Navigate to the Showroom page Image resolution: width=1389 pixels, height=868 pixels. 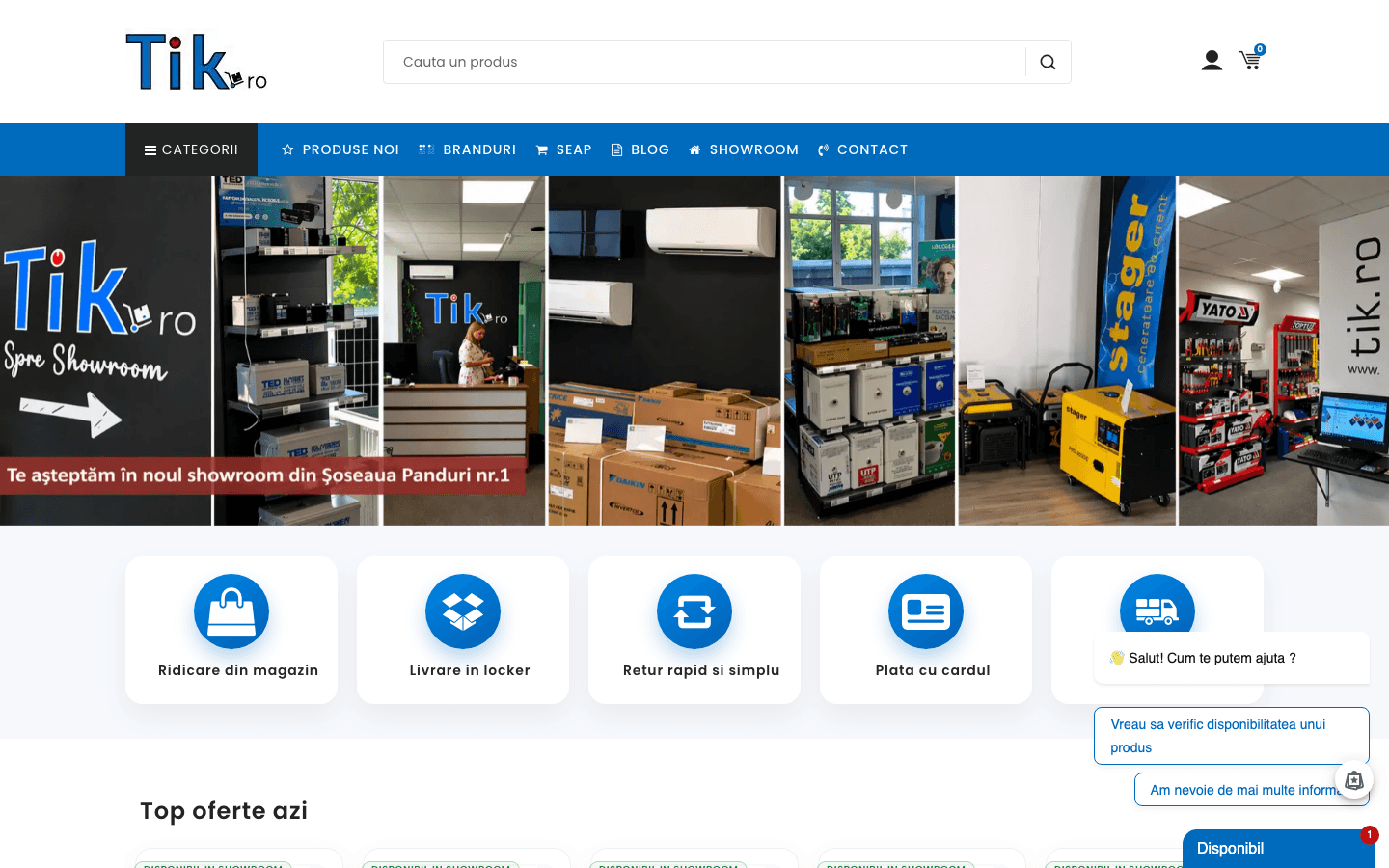[x=744, y=149]
